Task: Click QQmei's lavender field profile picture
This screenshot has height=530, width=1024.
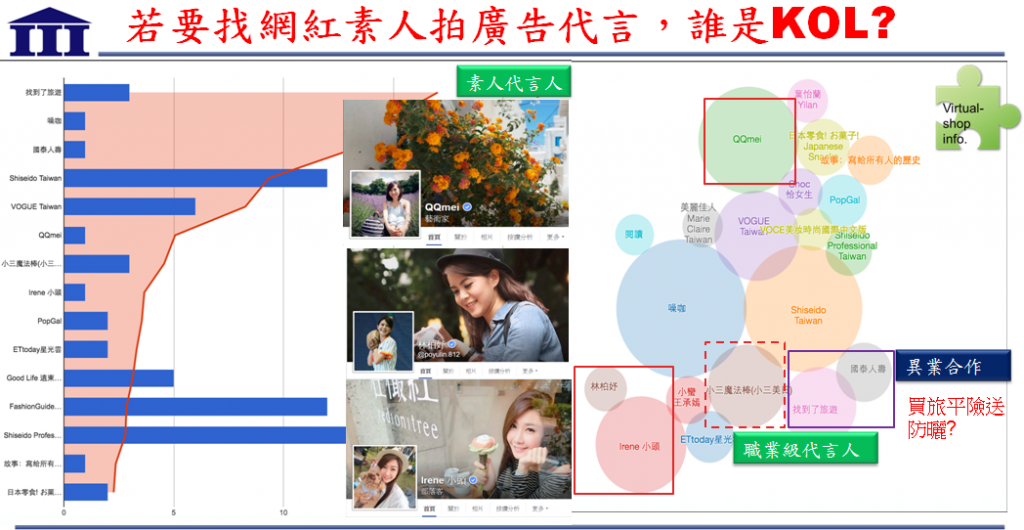Action: point(385,204)
